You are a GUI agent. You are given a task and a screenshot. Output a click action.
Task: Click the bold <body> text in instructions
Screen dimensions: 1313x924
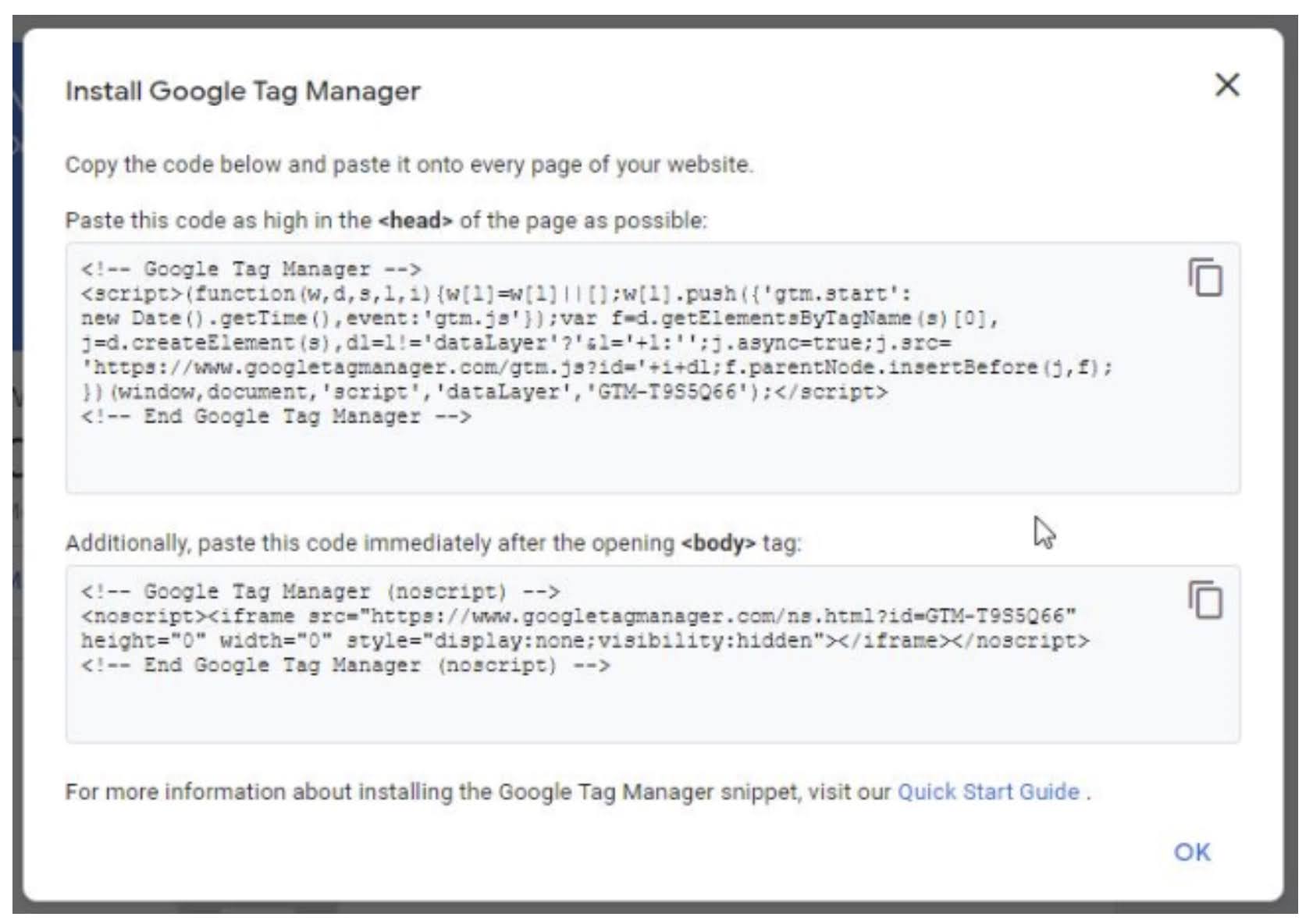tap(718, 542)
